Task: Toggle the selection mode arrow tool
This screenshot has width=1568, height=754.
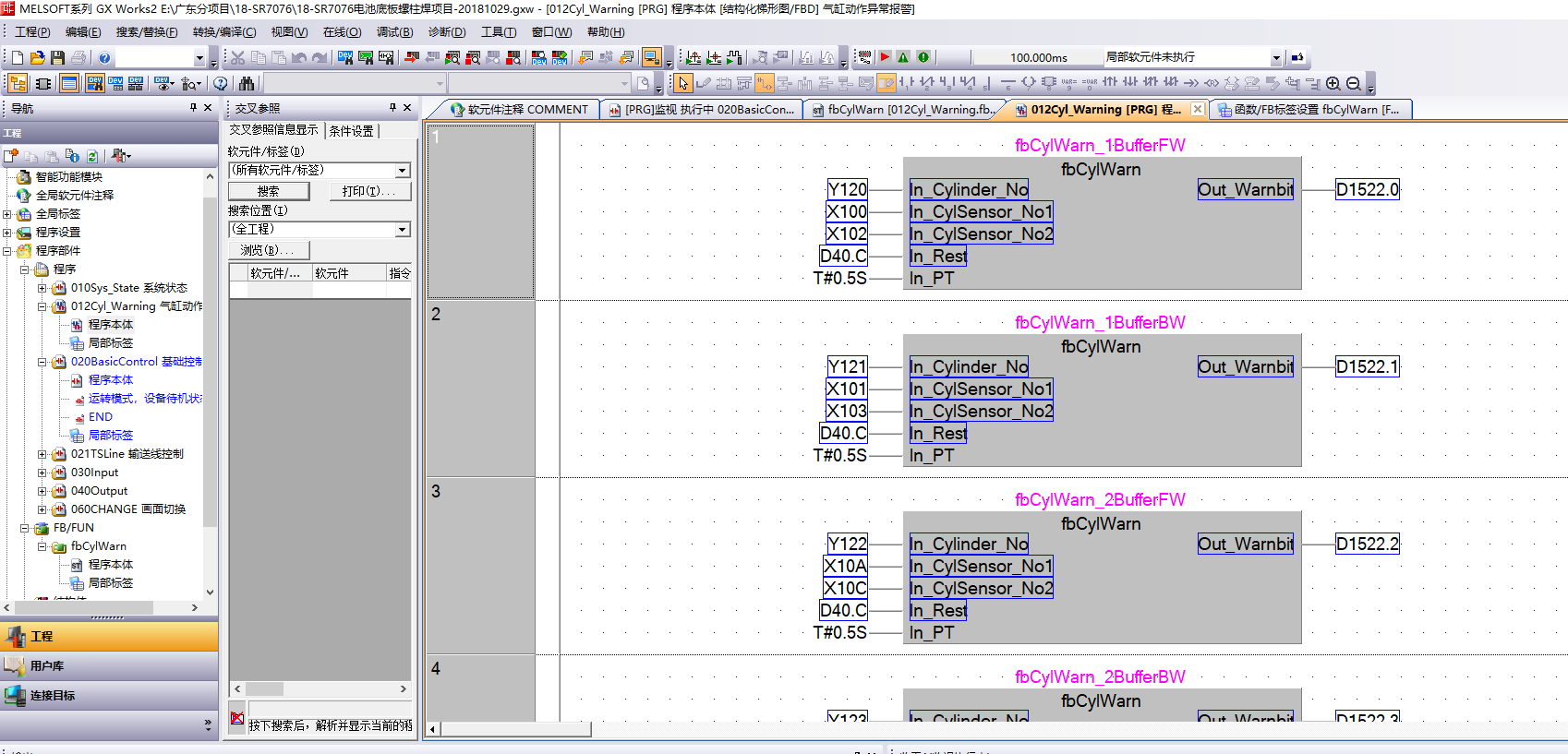Action: (x=682, y=83)
